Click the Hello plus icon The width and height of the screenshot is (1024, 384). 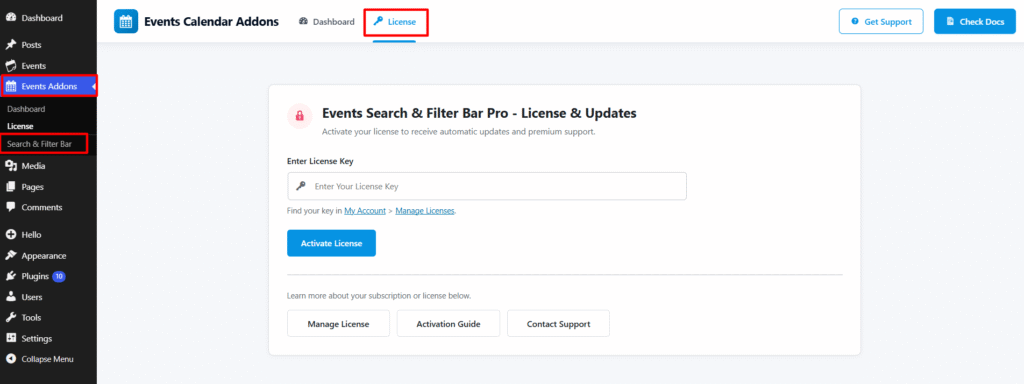10,234
